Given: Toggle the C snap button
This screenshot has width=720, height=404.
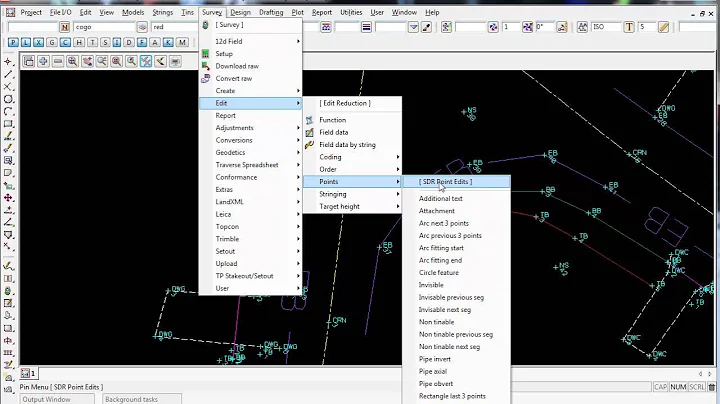Looking at the screenshot, I should pos(65,42).
